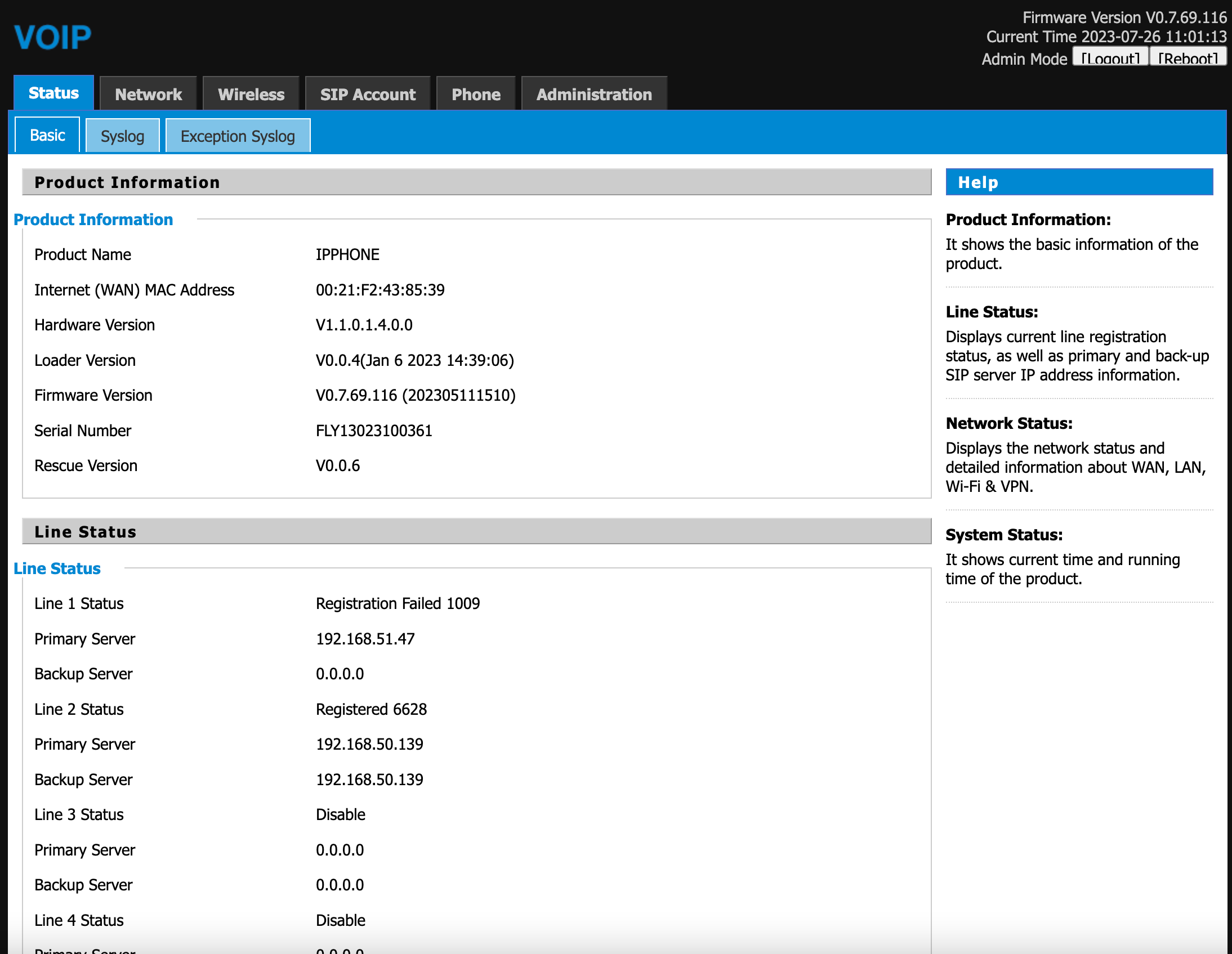
Task: Select the Basic sub-tab
Action: 47,135
